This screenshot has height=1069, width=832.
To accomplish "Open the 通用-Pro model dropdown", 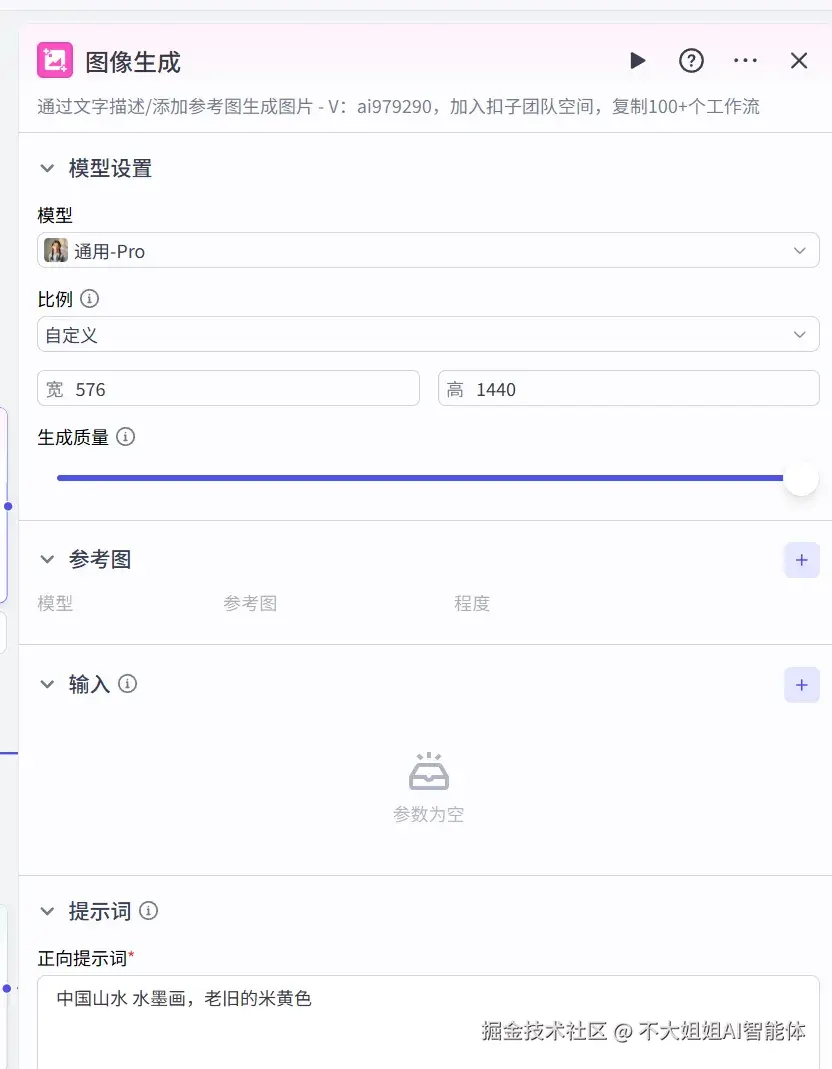I will pyautogui.click(x=799, y=250).
